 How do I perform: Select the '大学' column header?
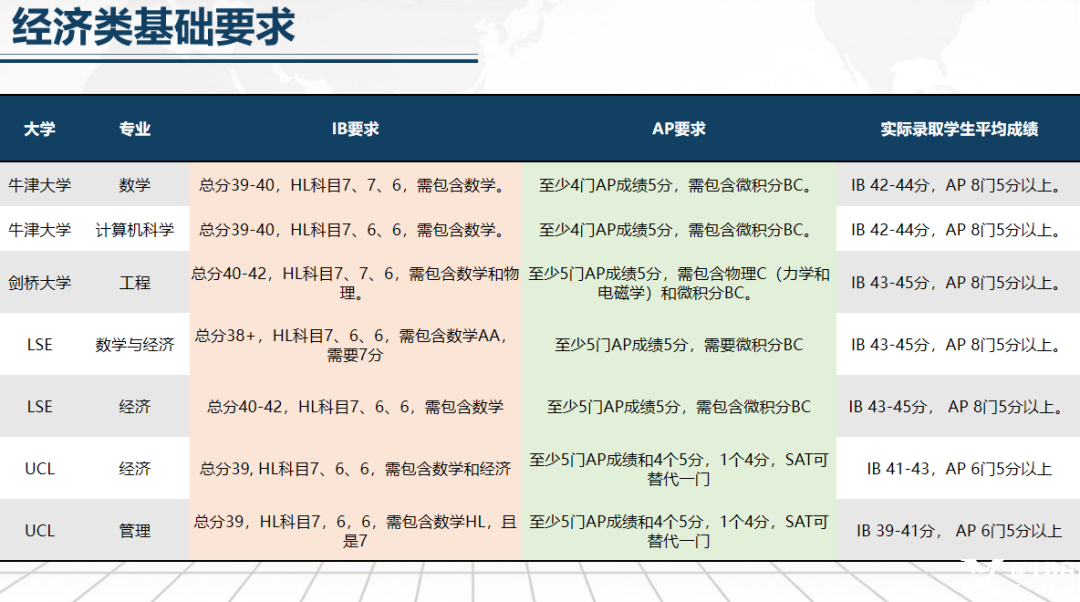pyautogui.click(x=39, y=129)
